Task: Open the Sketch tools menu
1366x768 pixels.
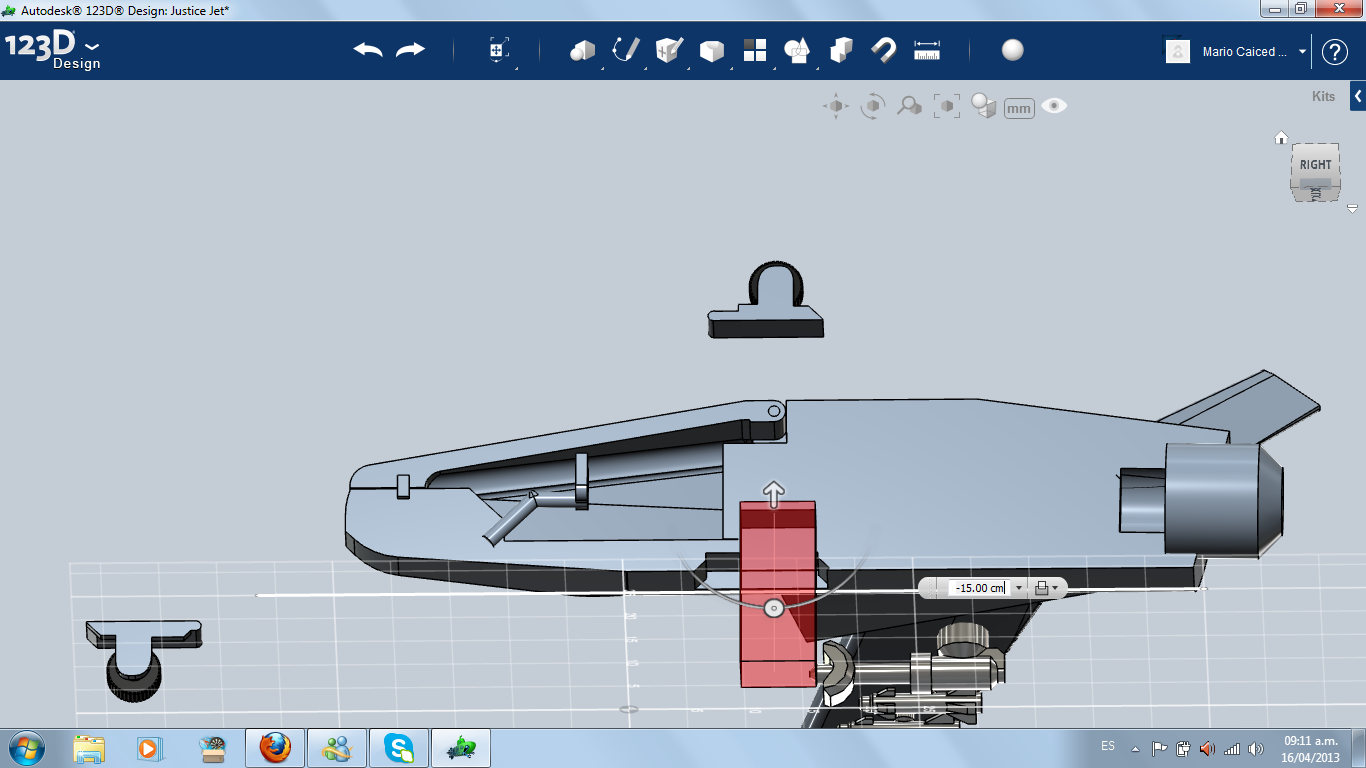Action: point(626,50)
